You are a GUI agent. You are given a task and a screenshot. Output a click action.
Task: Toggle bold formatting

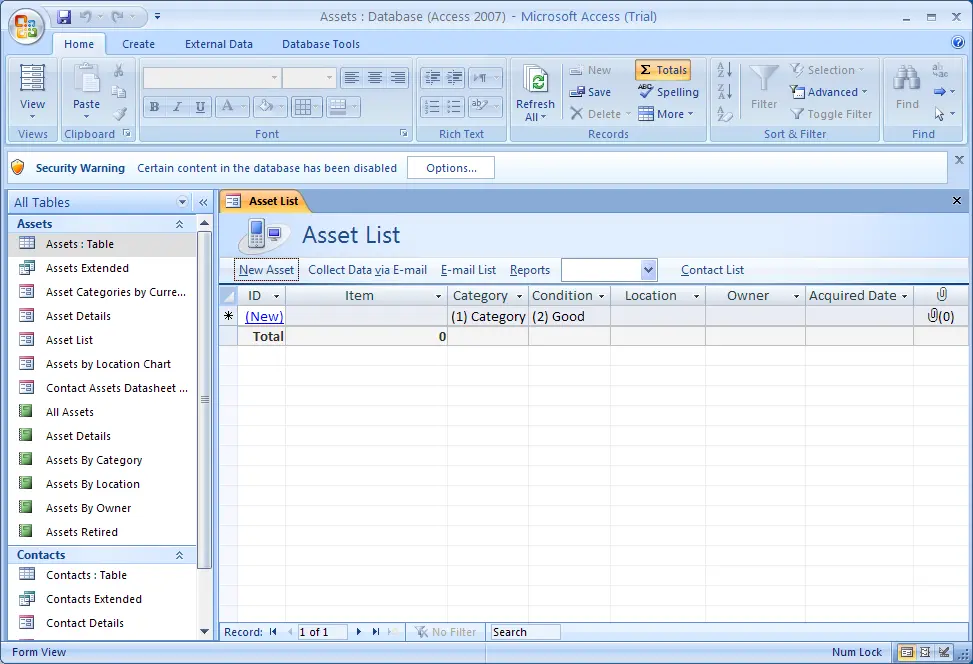pos(154,106)
